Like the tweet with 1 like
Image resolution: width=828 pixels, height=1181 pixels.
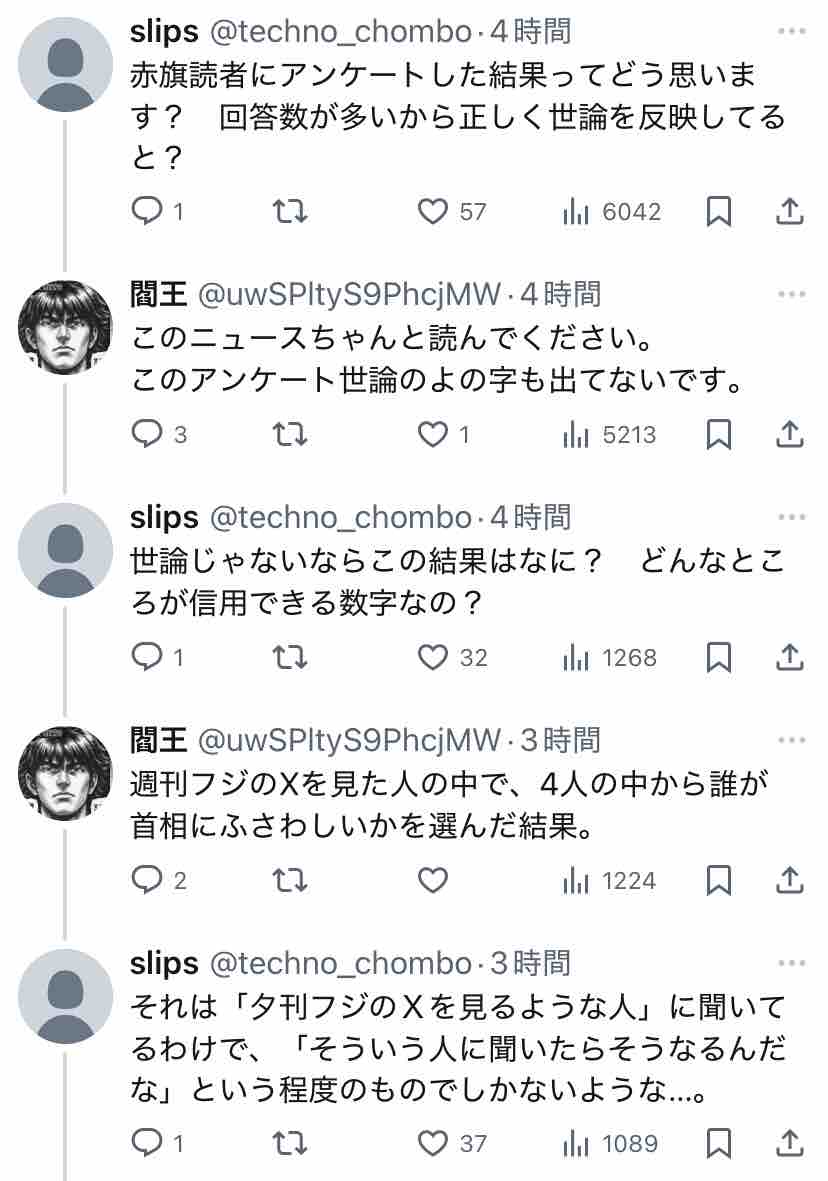point(433,435)
